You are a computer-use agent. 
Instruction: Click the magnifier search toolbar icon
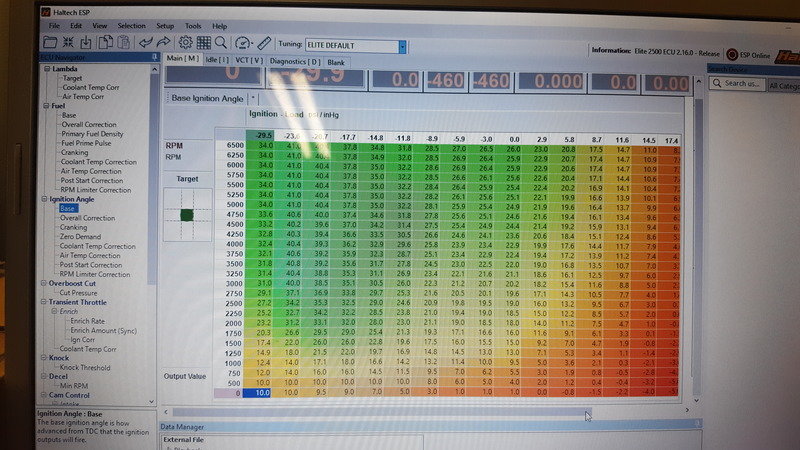(221, 42)
